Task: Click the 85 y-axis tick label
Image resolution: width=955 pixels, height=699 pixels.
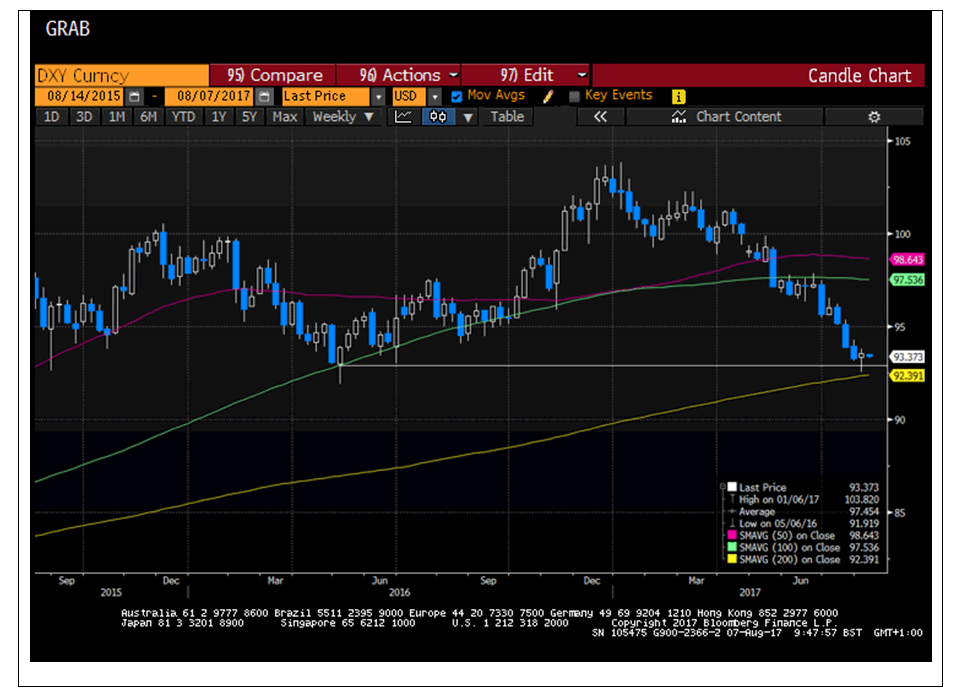Action: point(900,513)
